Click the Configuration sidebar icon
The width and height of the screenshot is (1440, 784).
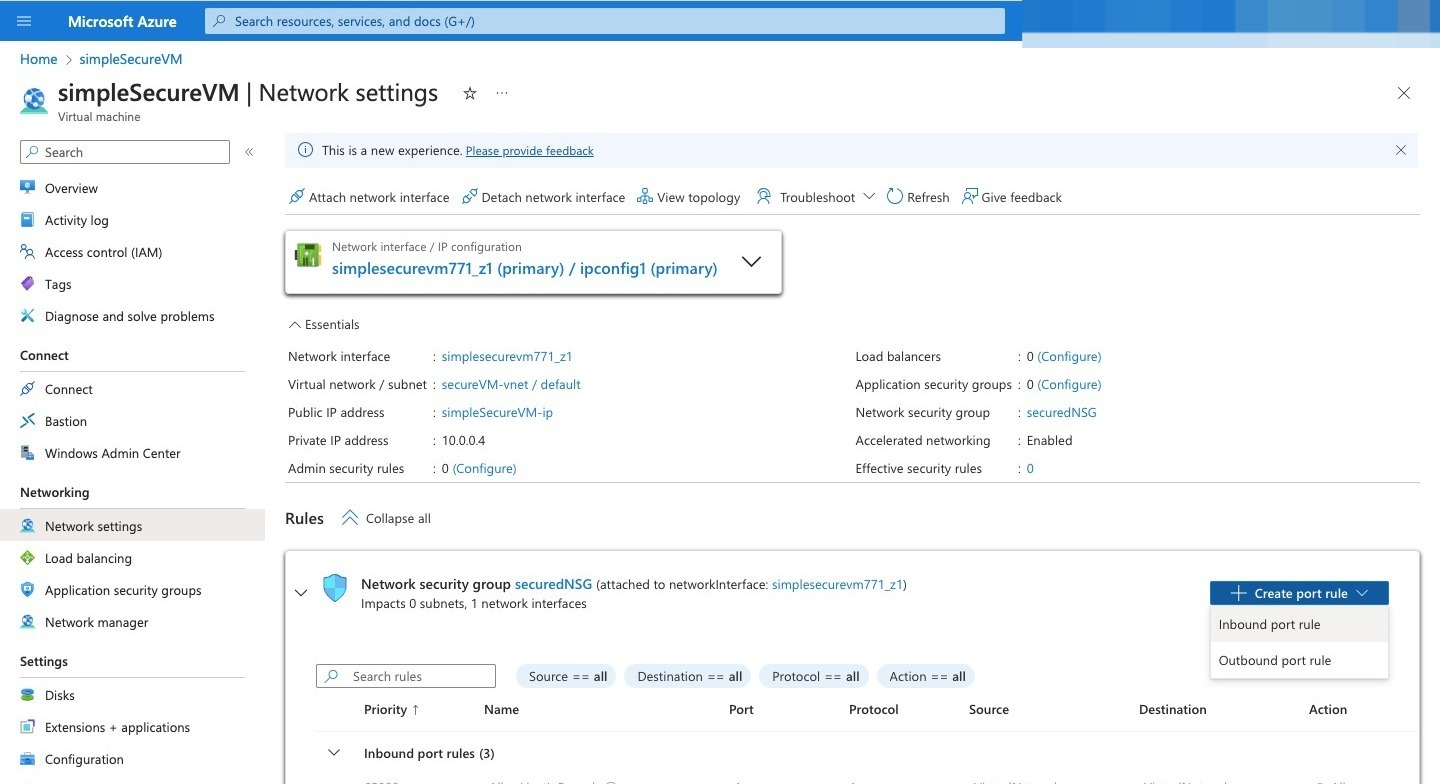[x=27, y=759]
